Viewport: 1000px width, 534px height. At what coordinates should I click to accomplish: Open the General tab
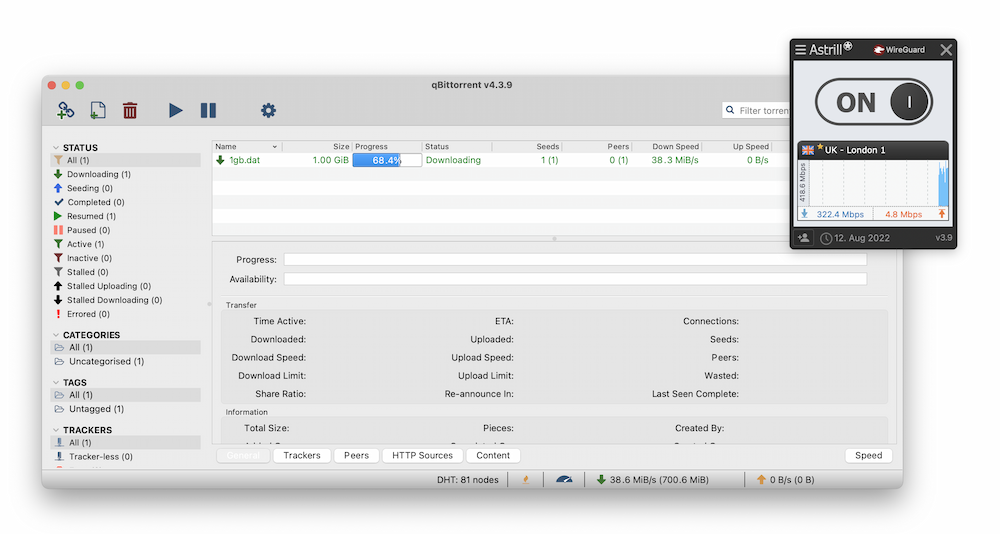tap(243, 456)
